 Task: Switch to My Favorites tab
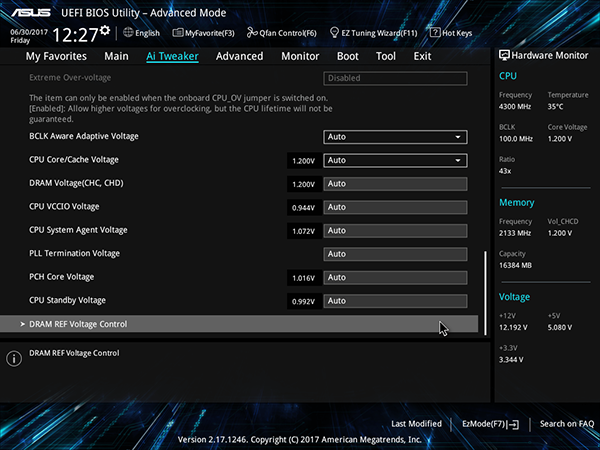tap(56, 56)
